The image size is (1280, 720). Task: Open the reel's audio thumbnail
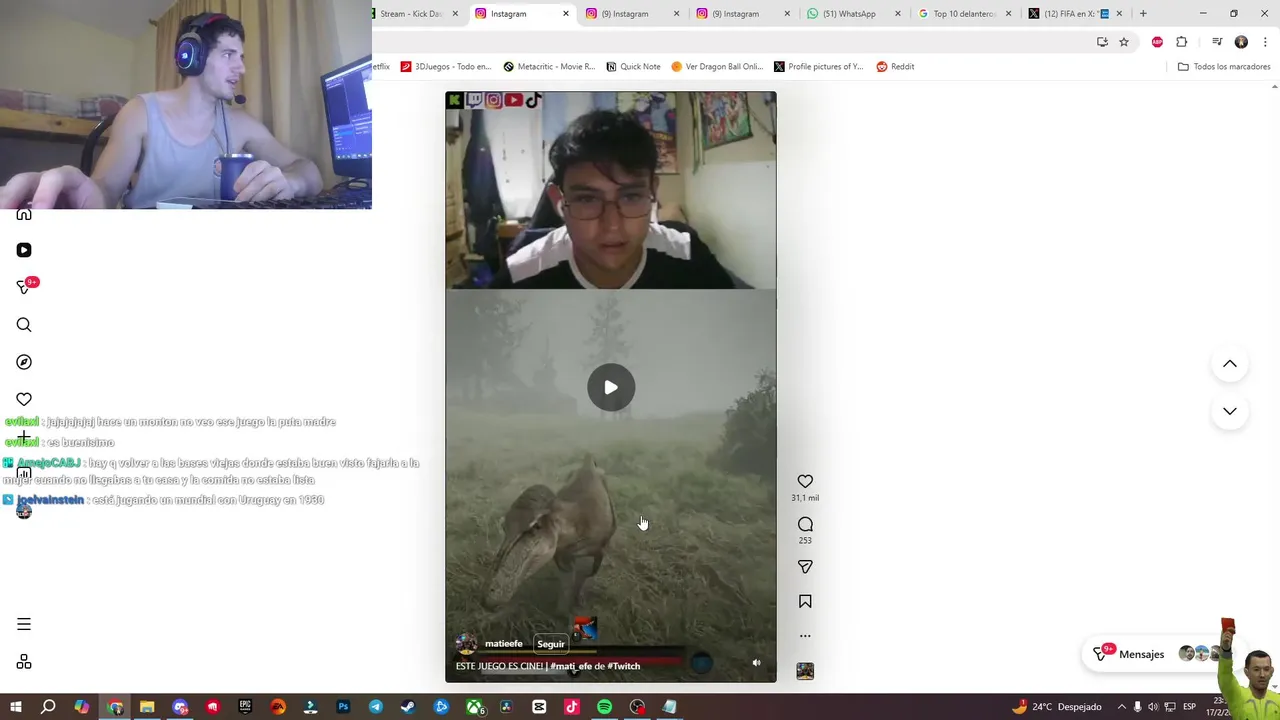[805, 671]
